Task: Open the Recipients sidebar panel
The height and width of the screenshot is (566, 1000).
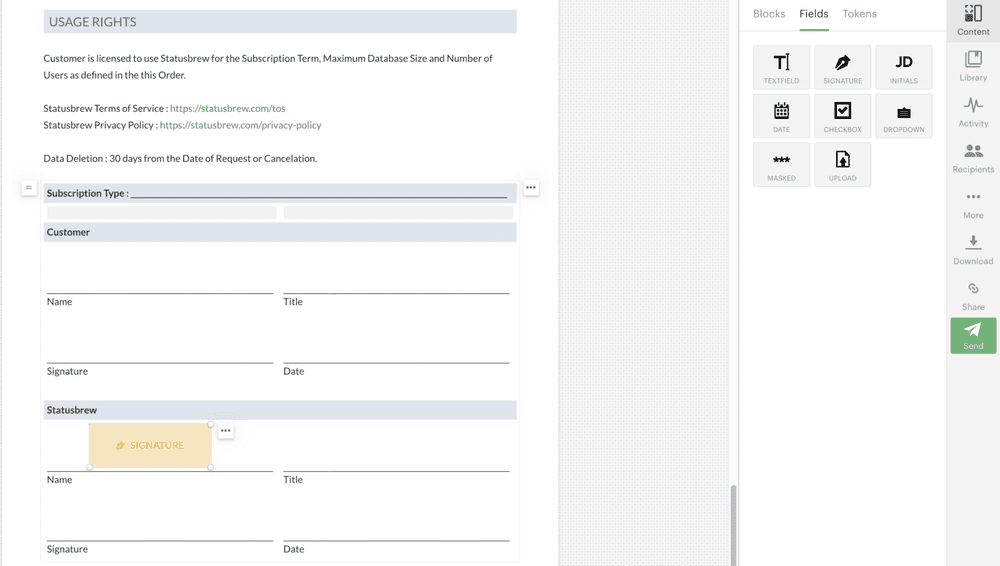Action: pyautogui.click(x=973, y=158)
